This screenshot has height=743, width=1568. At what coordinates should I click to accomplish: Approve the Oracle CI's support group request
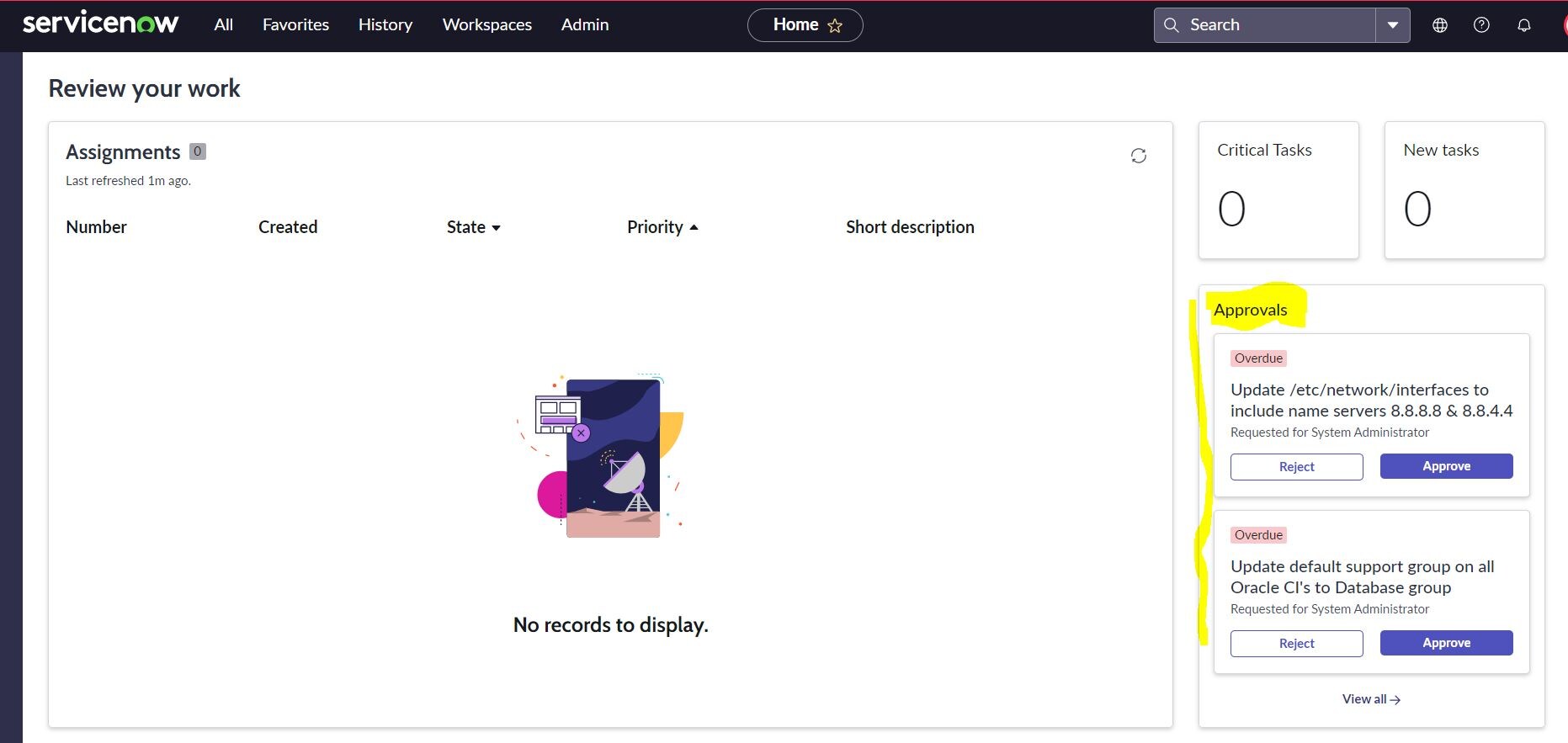point(1446,643)
